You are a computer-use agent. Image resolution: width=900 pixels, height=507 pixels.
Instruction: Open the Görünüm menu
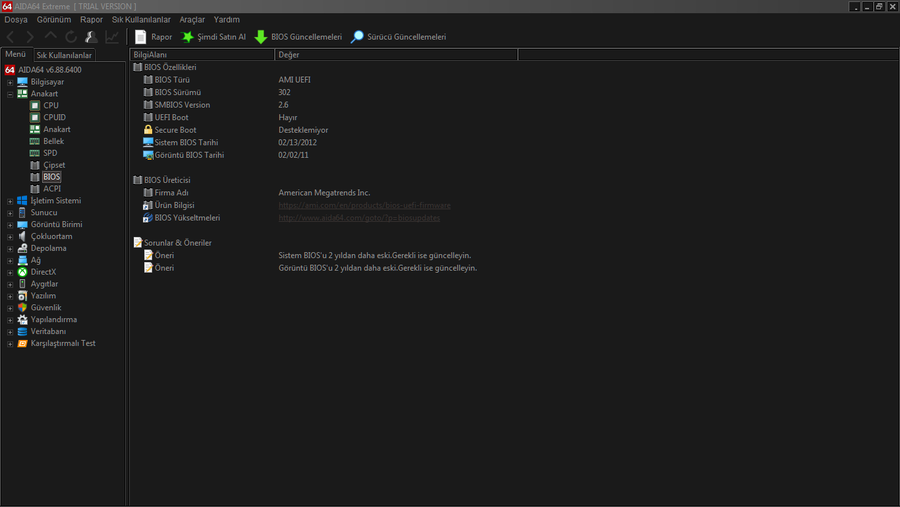coord(54,20)
